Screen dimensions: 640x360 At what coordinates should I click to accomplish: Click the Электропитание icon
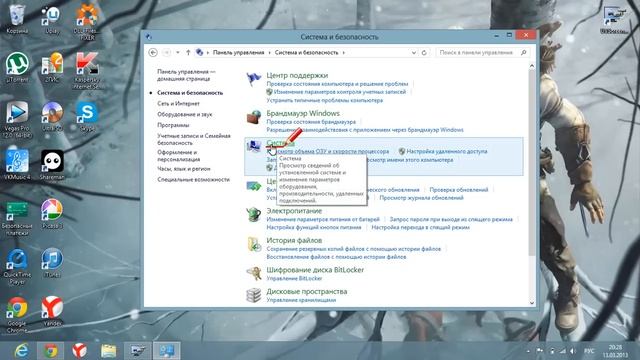pyautogui.click(x=253, y=214)
